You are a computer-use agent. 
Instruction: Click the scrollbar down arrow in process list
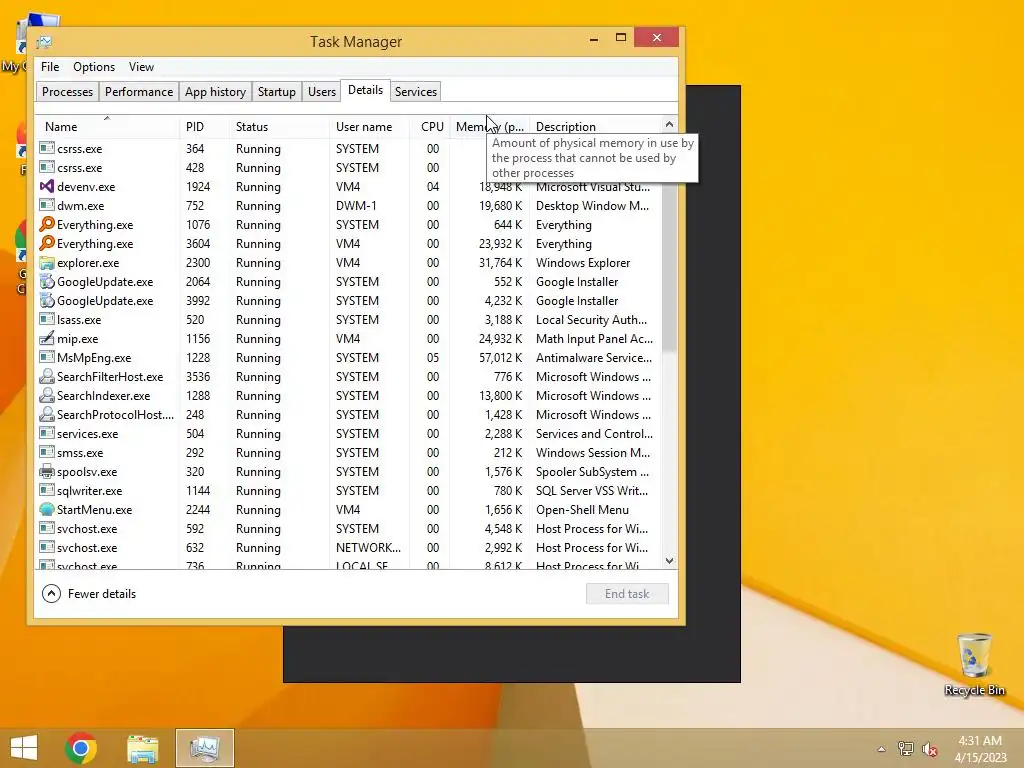pos(669,561)
